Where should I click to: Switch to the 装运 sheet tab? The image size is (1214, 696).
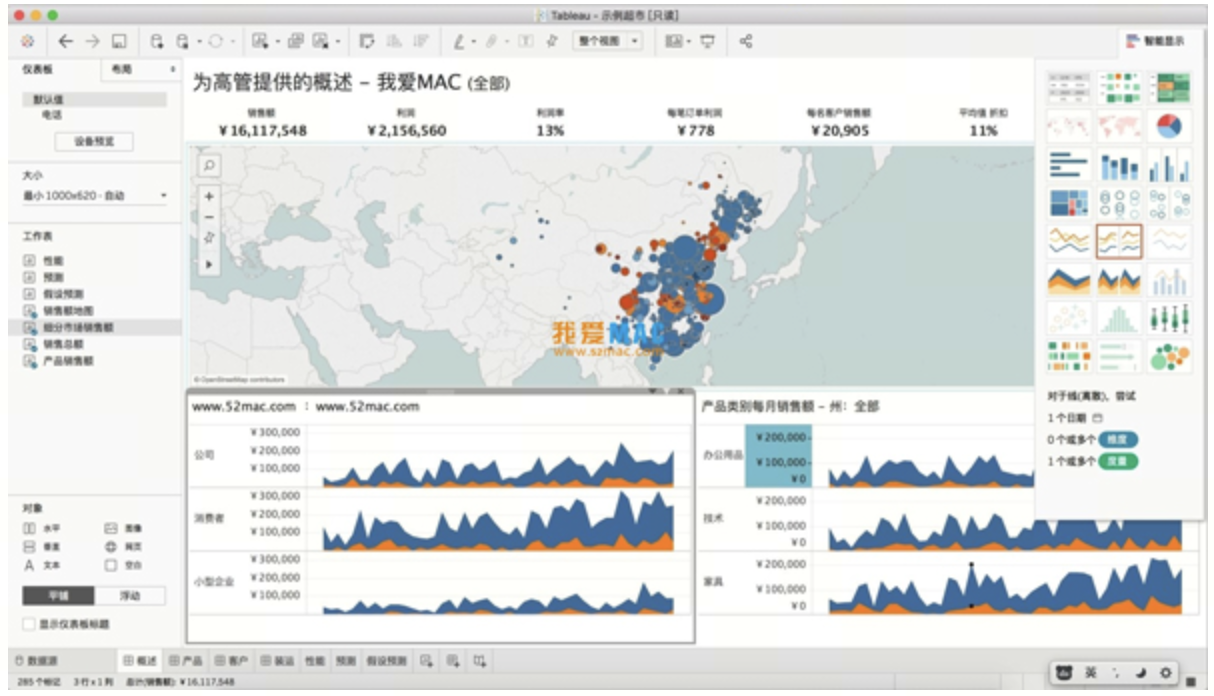pos(277,661)
